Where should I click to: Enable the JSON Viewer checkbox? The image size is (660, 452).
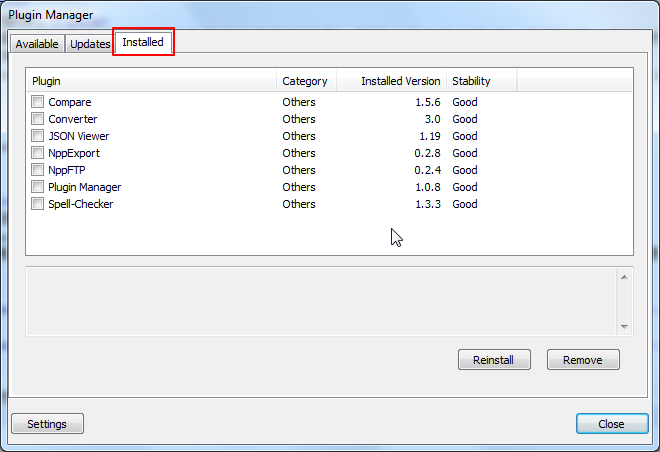[38, 136]
